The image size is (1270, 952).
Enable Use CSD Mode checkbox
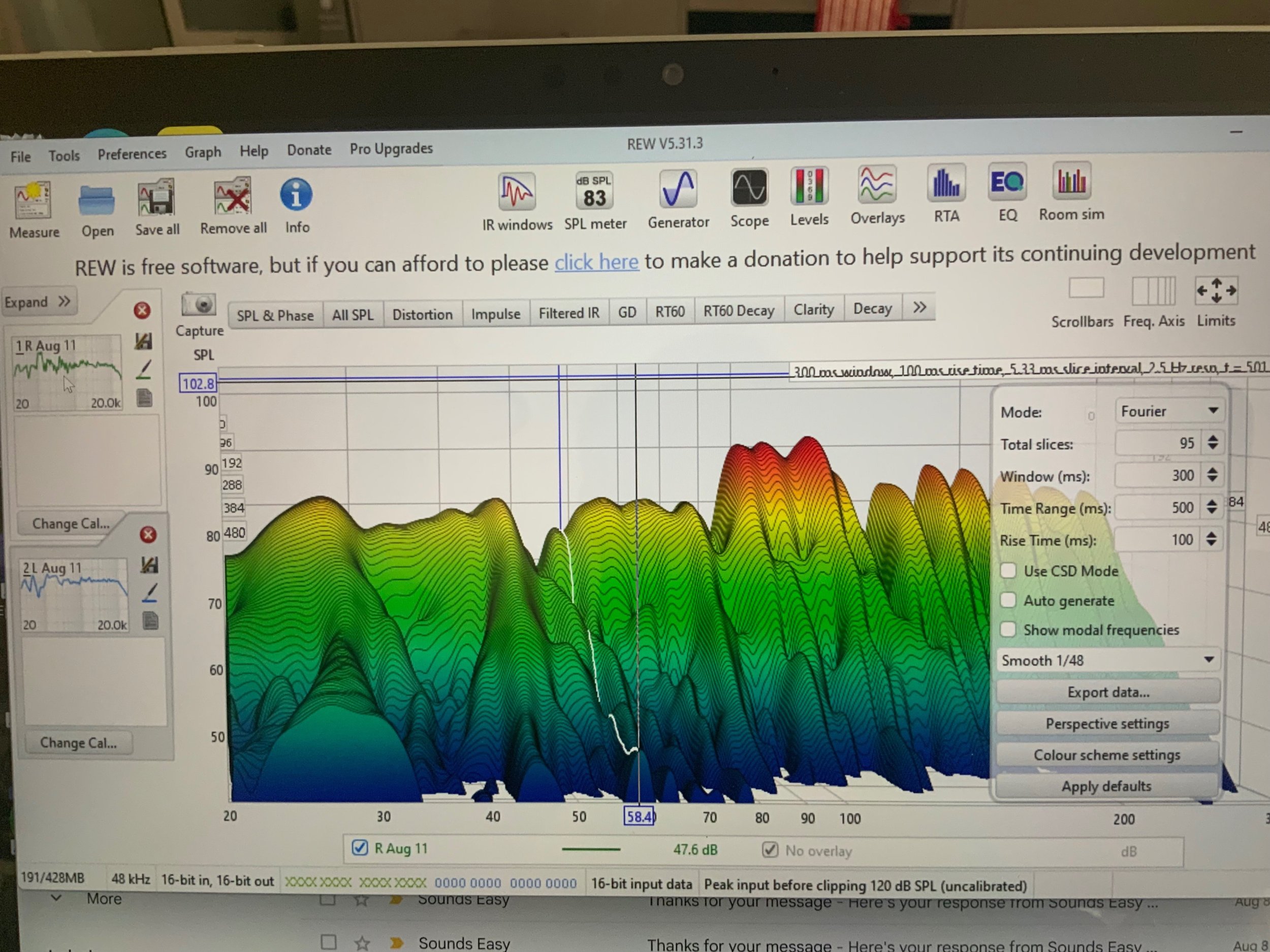pos(1008,570)
